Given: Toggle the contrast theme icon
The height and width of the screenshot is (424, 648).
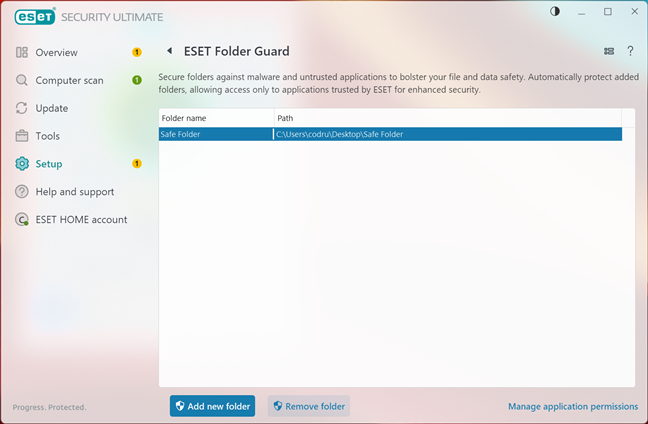Looking at the screenshot, I should pyautogui.click(x=555, y=12).
